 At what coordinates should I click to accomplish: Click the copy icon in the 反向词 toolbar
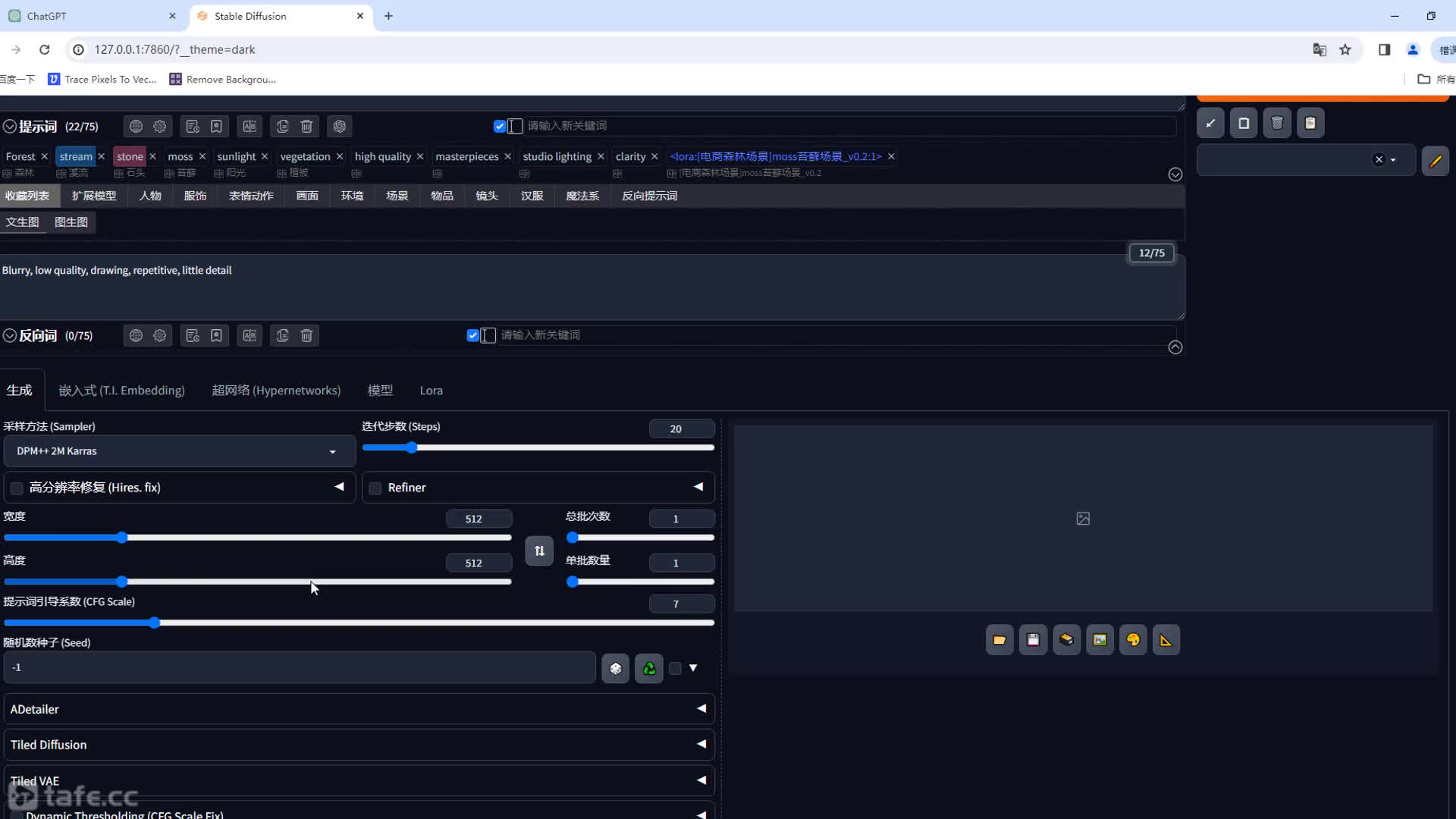click(283, 335)
